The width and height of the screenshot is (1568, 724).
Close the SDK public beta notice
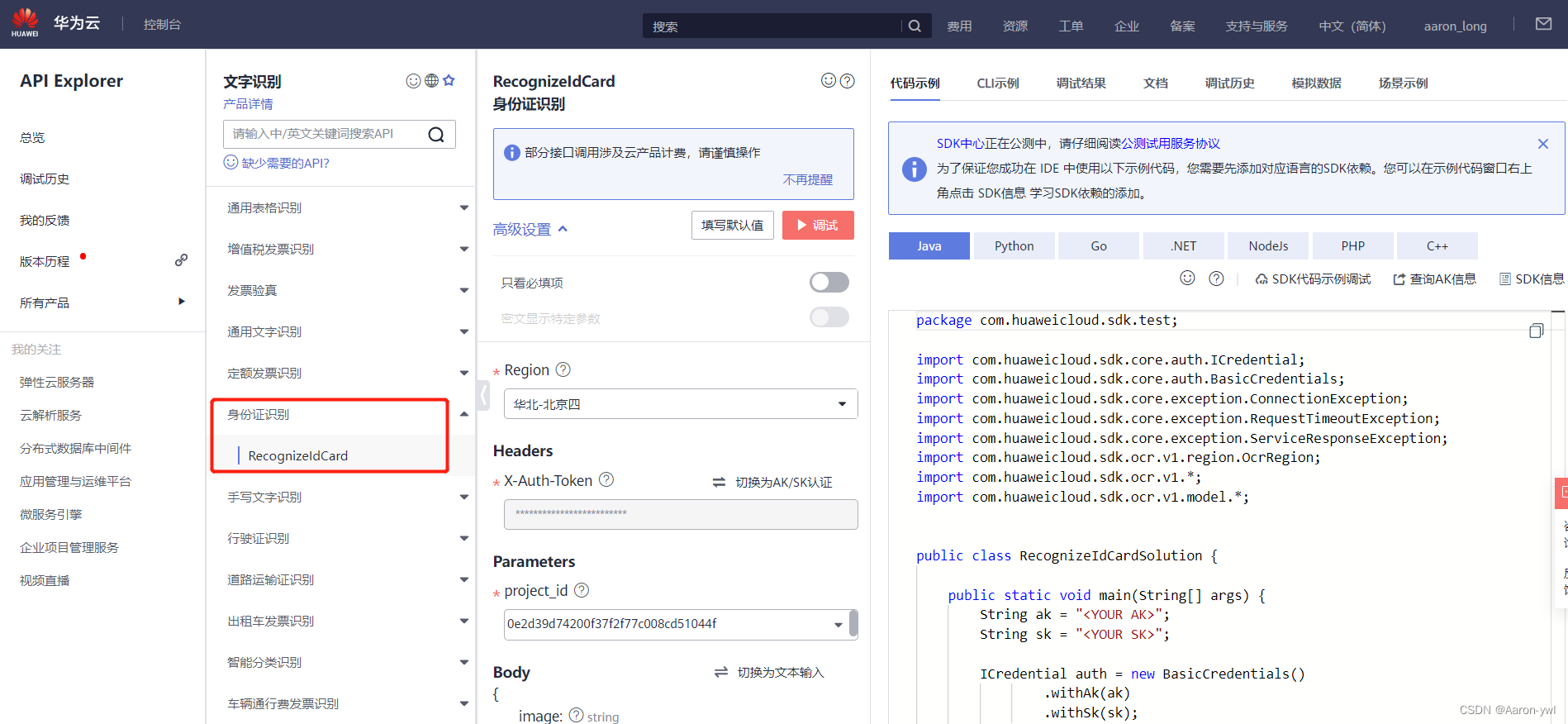pyautogui.click(x=1542, y=144)
